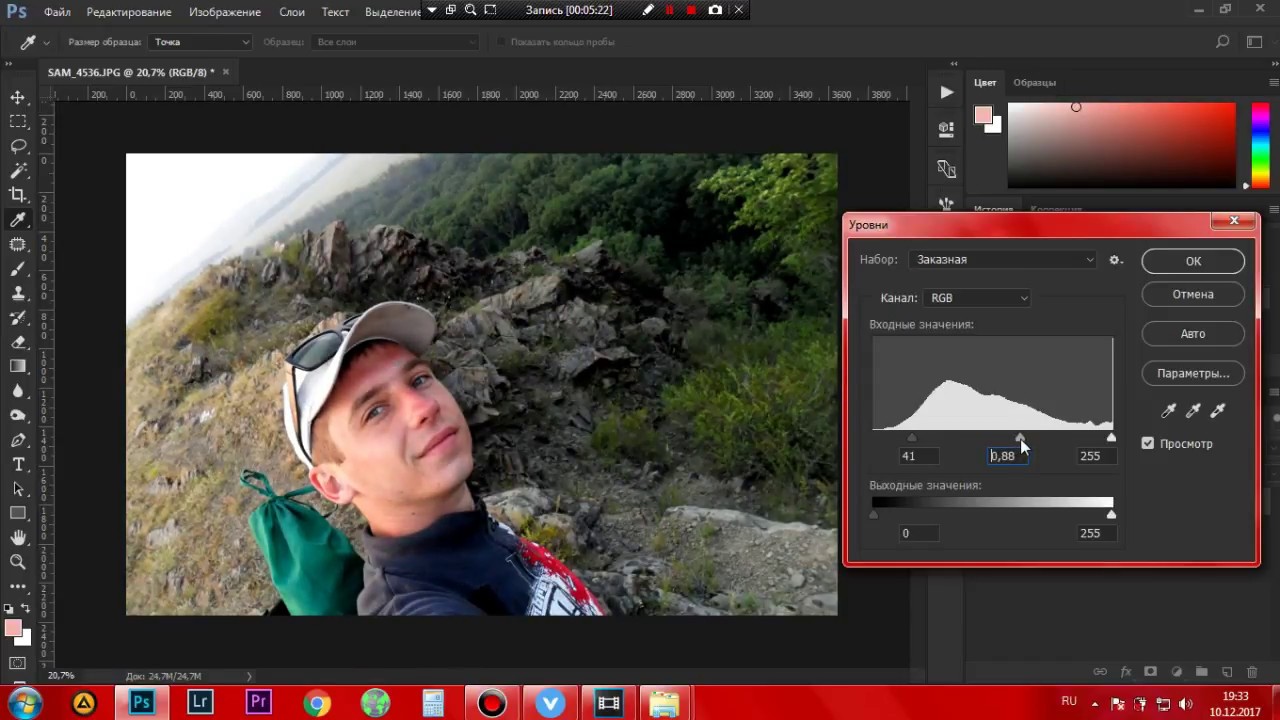Click the black point eyedropper in Levels
Viewport: 1280px width, 720px height.
click(x=1169, y=410)
